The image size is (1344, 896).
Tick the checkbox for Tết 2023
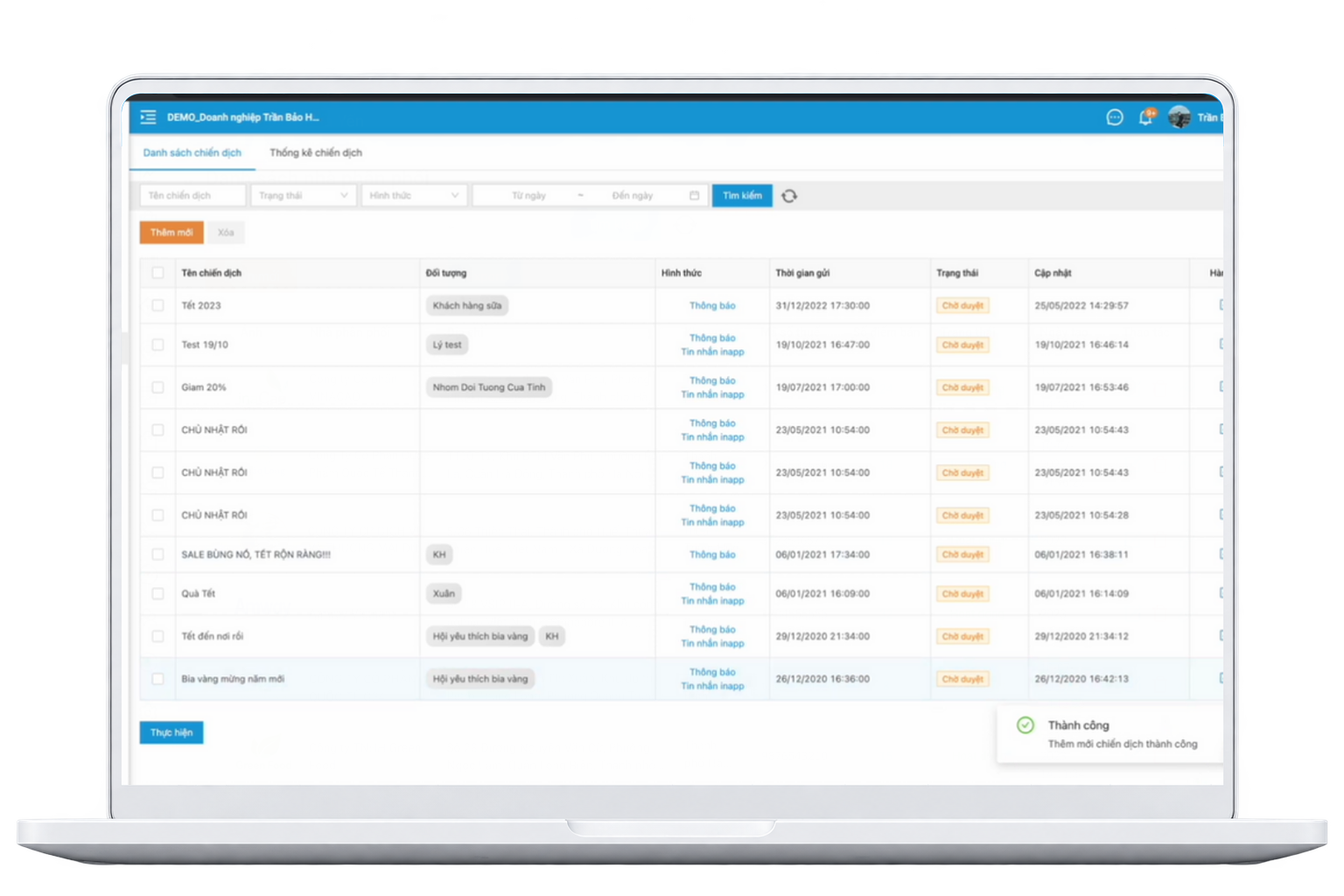point(157,305)
